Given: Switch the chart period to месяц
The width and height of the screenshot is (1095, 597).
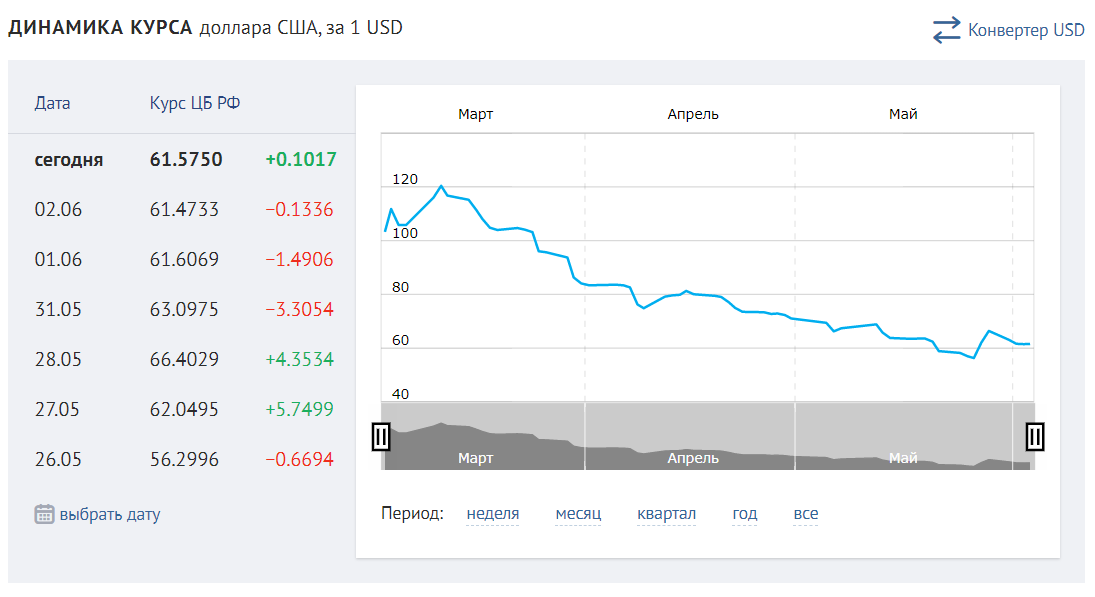Looking at the screenshot, I should click(578, 514).
